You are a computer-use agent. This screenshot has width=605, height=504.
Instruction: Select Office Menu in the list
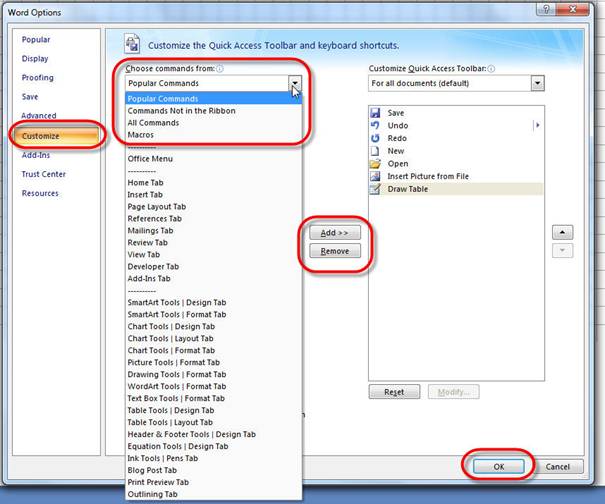(213, 159)
